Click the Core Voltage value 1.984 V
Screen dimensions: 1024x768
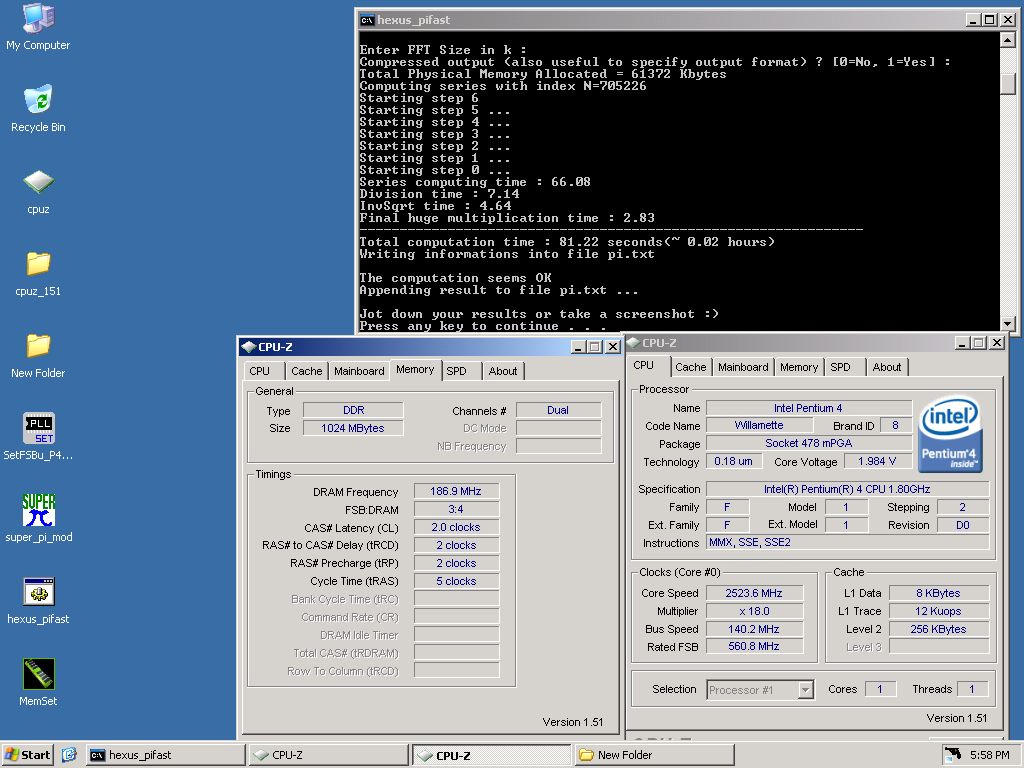(x=876, y=462)
